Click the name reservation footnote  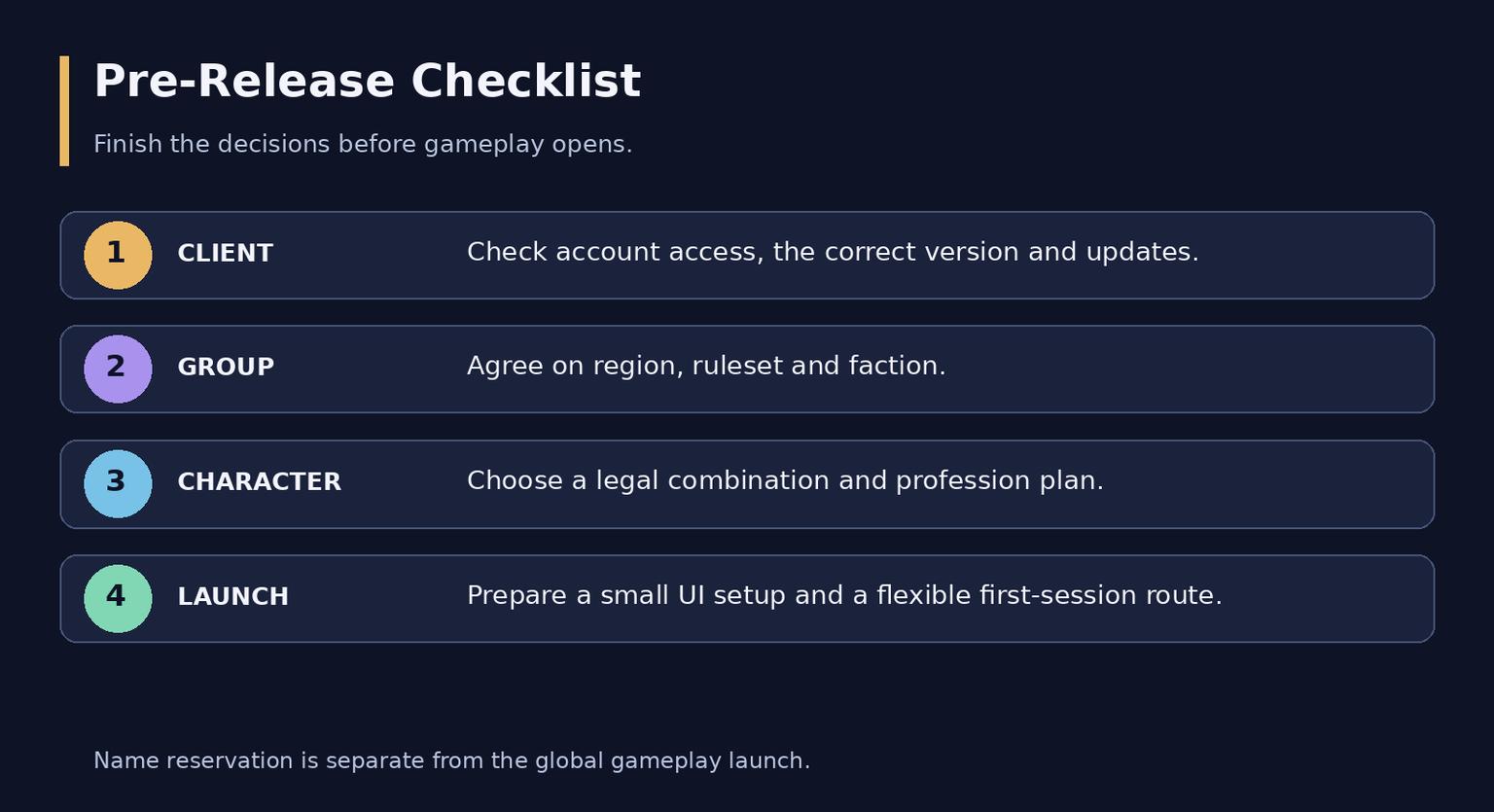click(451, 760)
